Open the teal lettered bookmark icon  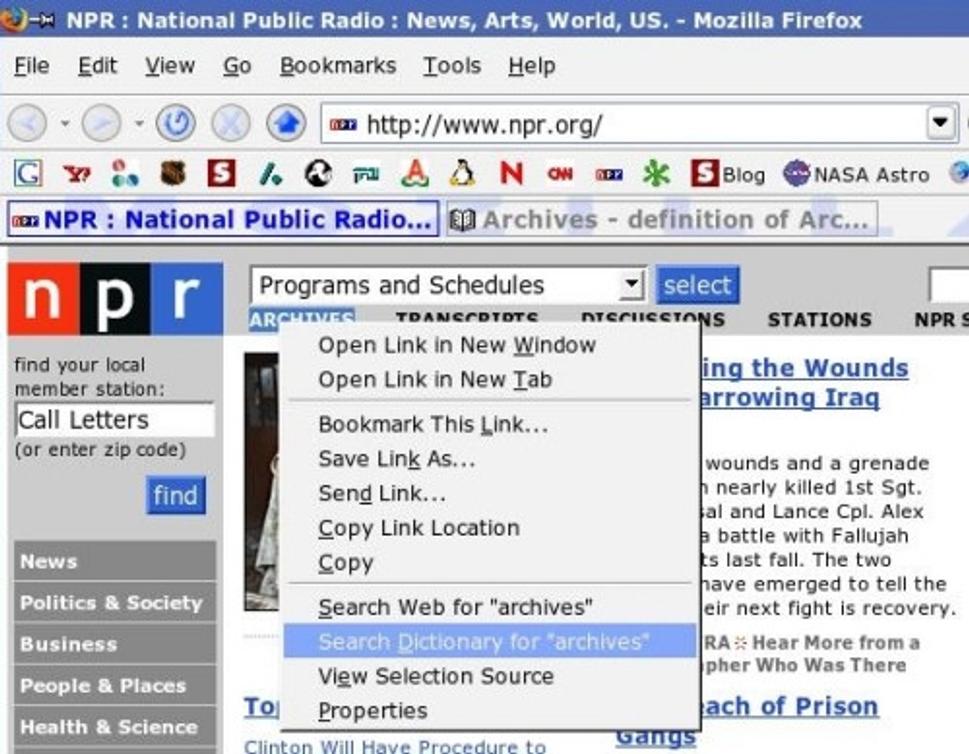click(366, 175)
